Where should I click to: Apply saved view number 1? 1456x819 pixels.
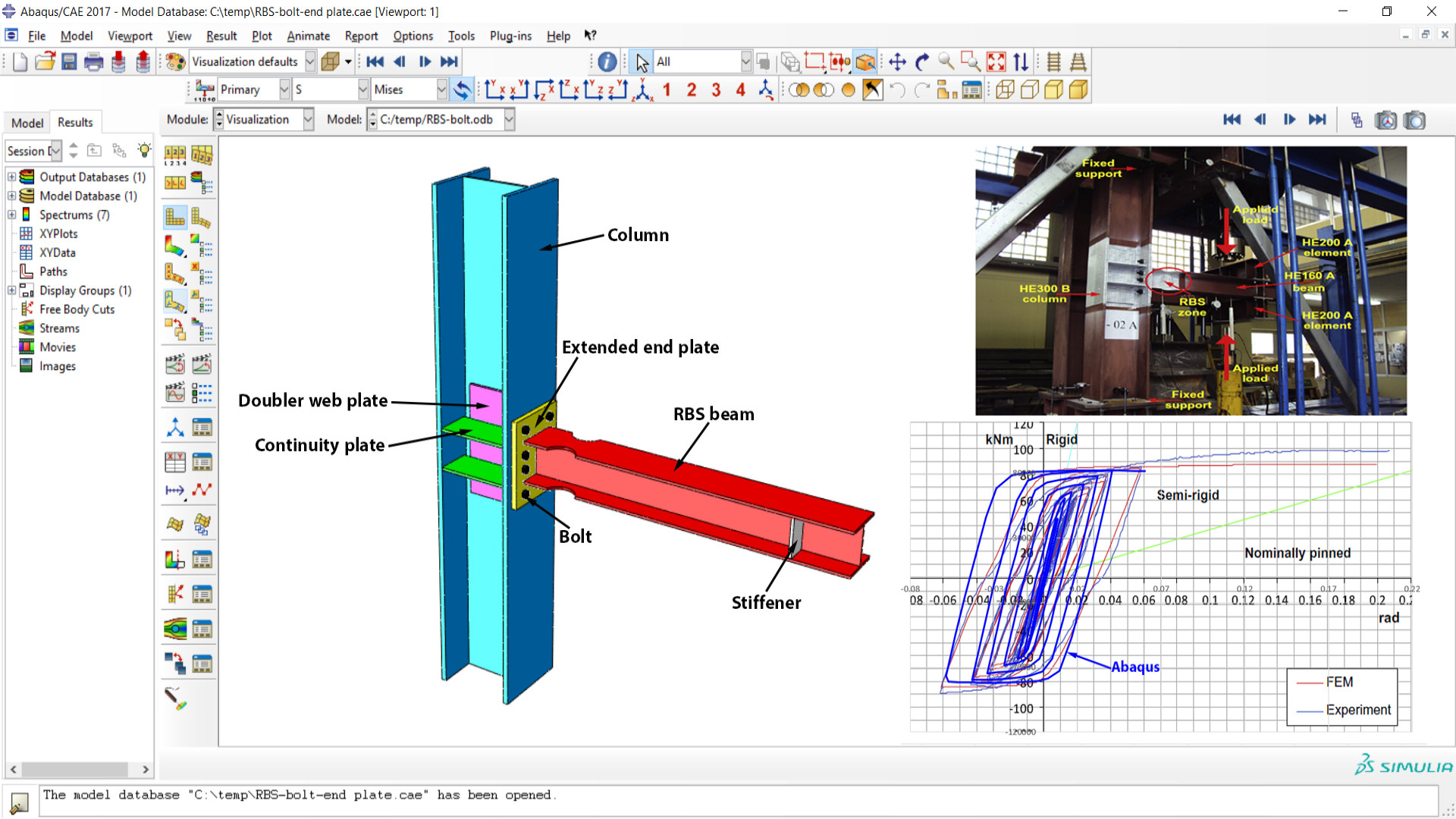(667, 90)
